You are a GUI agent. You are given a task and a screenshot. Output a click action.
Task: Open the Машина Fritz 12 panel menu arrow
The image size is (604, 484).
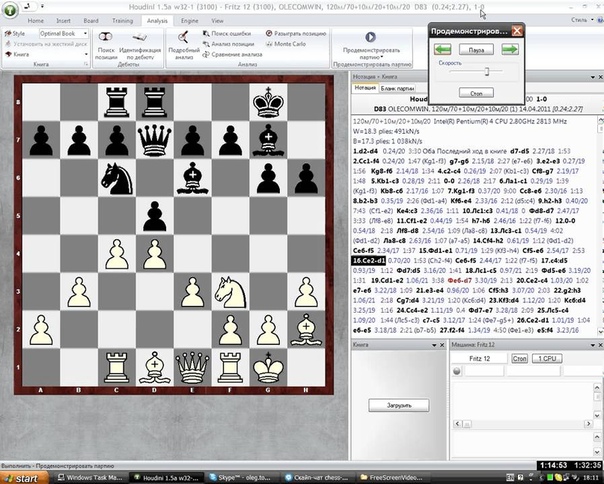(593, 345)
